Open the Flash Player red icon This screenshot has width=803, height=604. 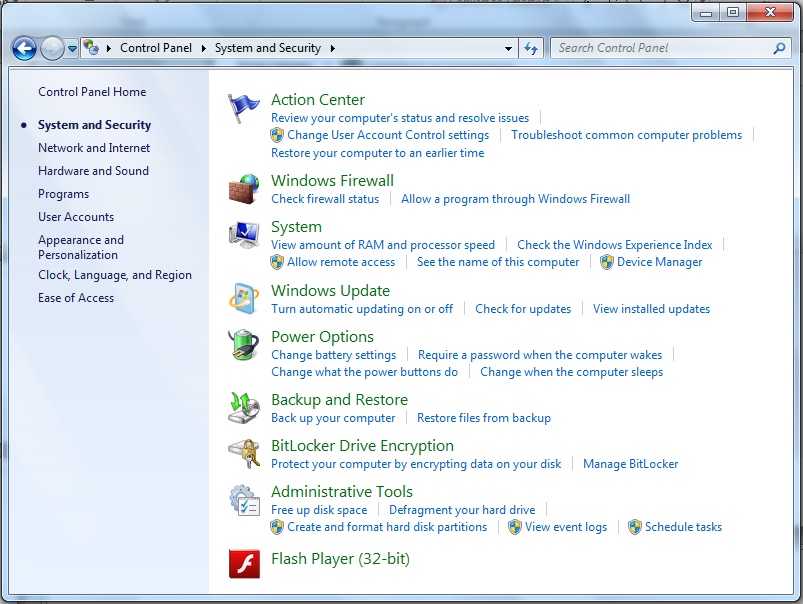(244, 564)
